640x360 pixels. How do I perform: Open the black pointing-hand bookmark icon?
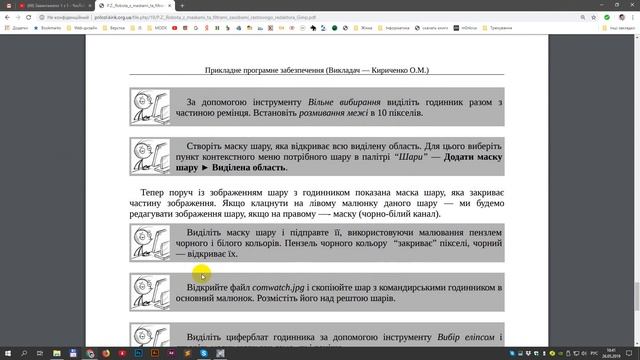[313, 28]
